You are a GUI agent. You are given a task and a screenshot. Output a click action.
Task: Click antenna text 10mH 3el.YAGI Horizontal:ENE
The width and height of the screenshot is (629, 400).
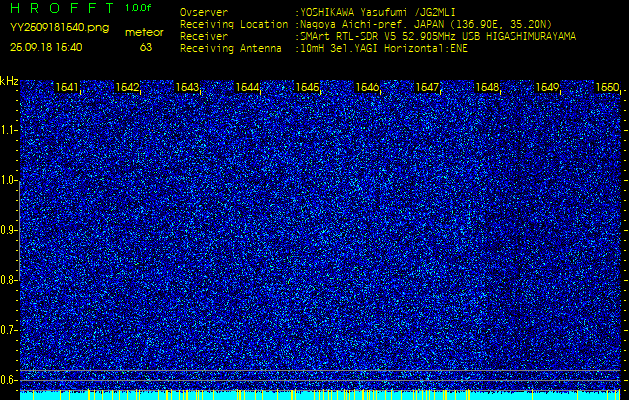click(384, 49)
